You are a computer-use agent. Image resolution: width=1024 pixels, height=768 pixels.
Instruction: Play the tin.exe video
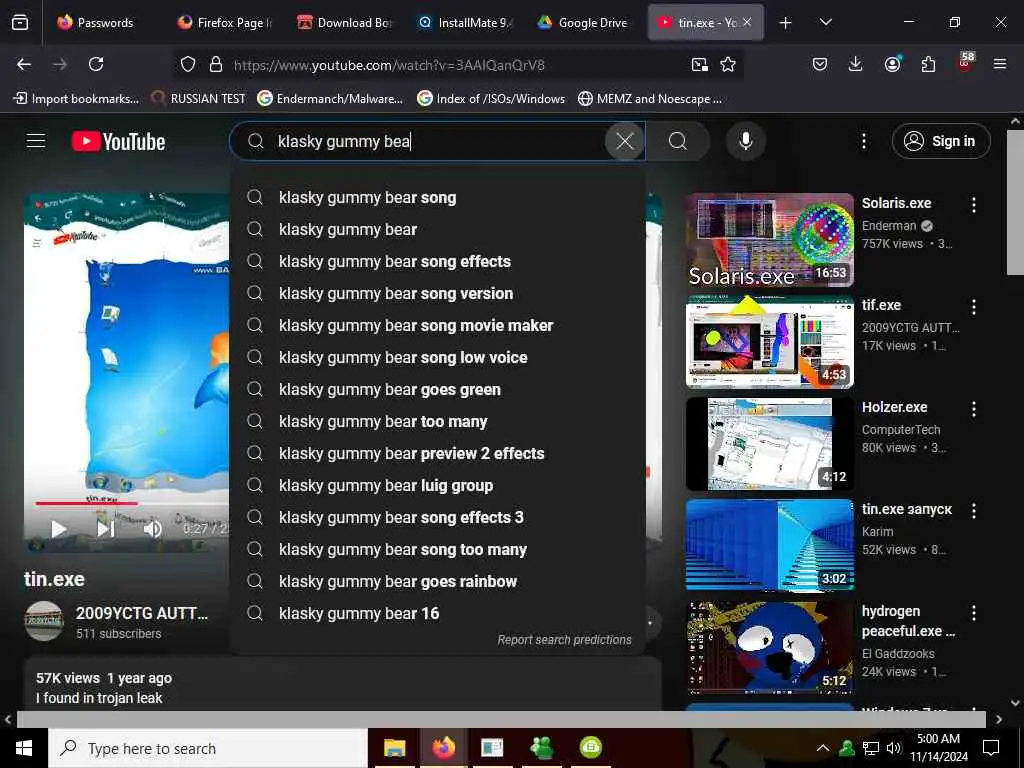click(x=59, y=528)
